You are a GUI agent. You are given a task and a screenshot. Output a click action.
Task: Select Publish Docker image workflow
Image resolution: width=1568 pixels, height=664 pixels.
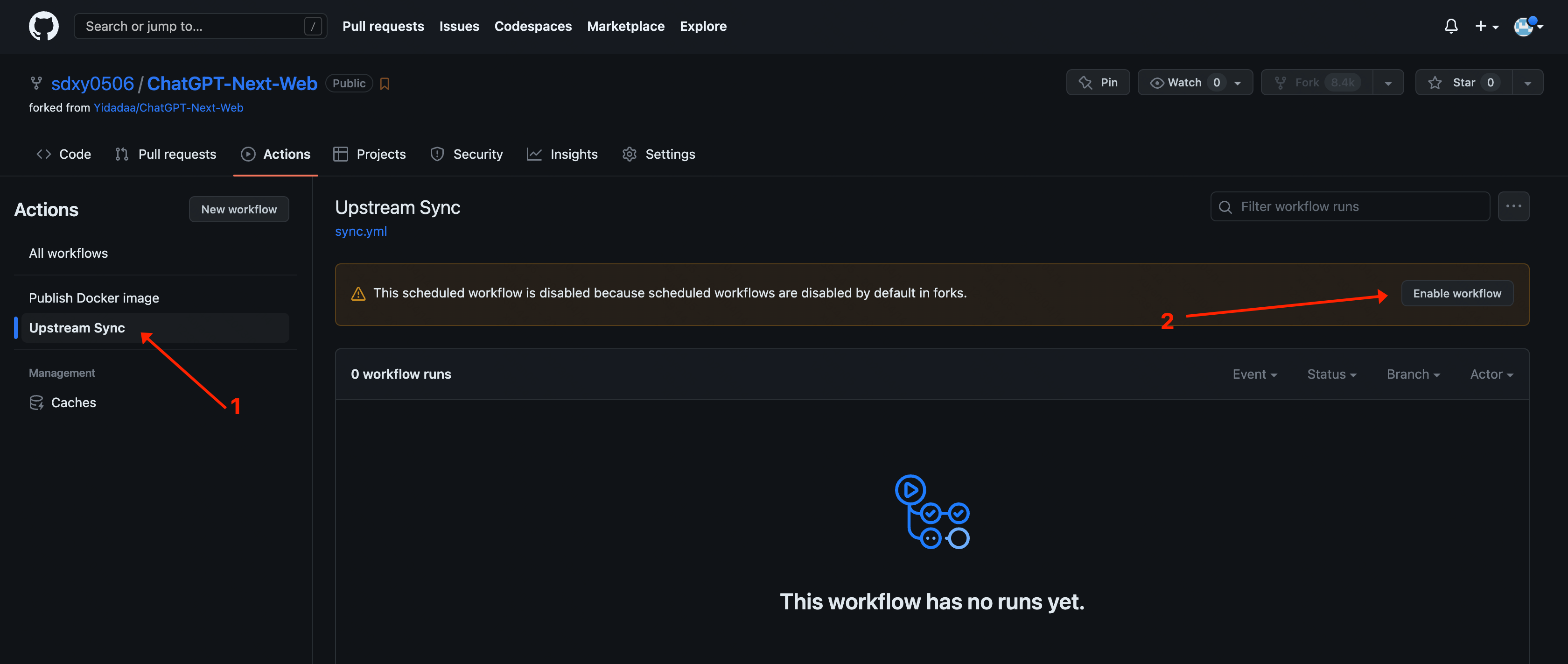pos(94,298)
